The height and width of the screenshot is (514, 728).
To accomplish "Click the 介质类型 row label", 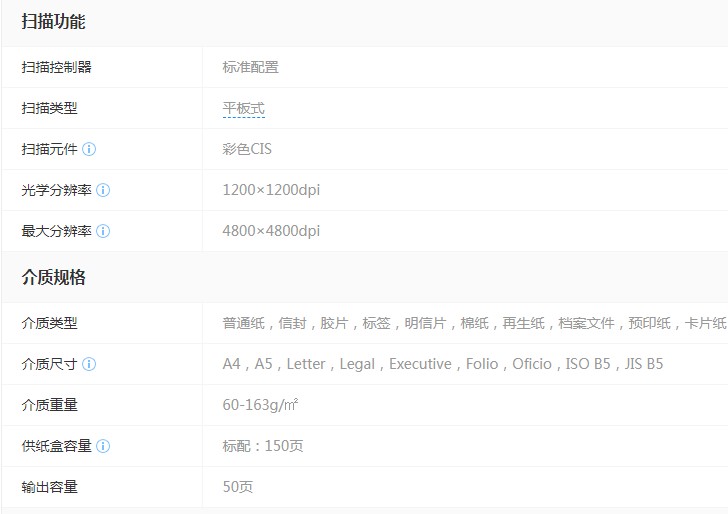I will pyautogui.click(x=49, y=323).
